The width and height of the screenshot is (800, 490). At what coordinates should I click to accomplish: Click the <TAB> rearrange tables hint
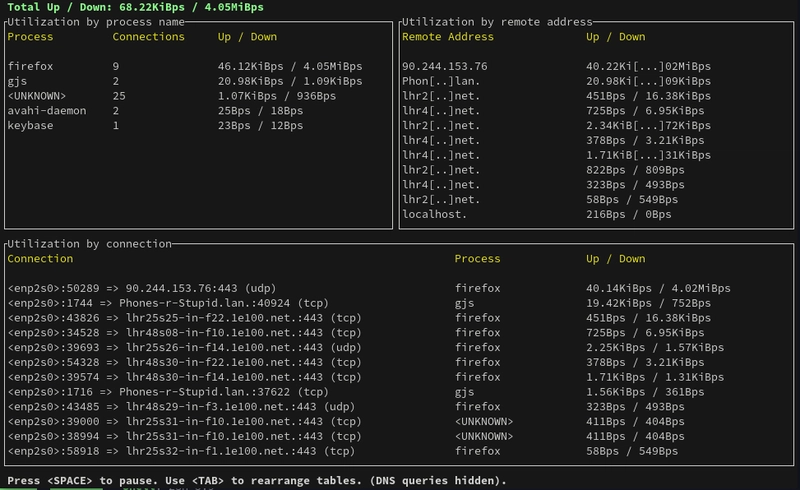207,481
